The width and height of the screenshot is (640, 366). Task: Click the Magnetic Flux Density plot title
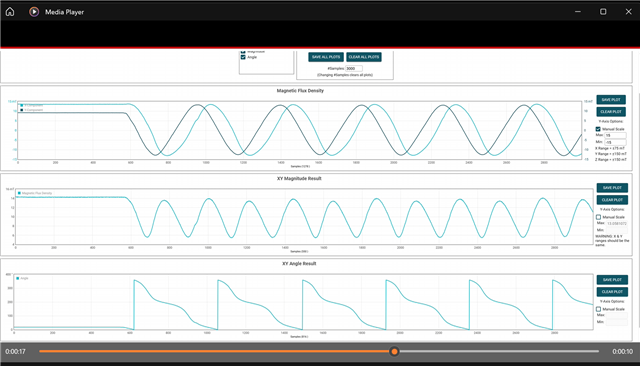300,91
